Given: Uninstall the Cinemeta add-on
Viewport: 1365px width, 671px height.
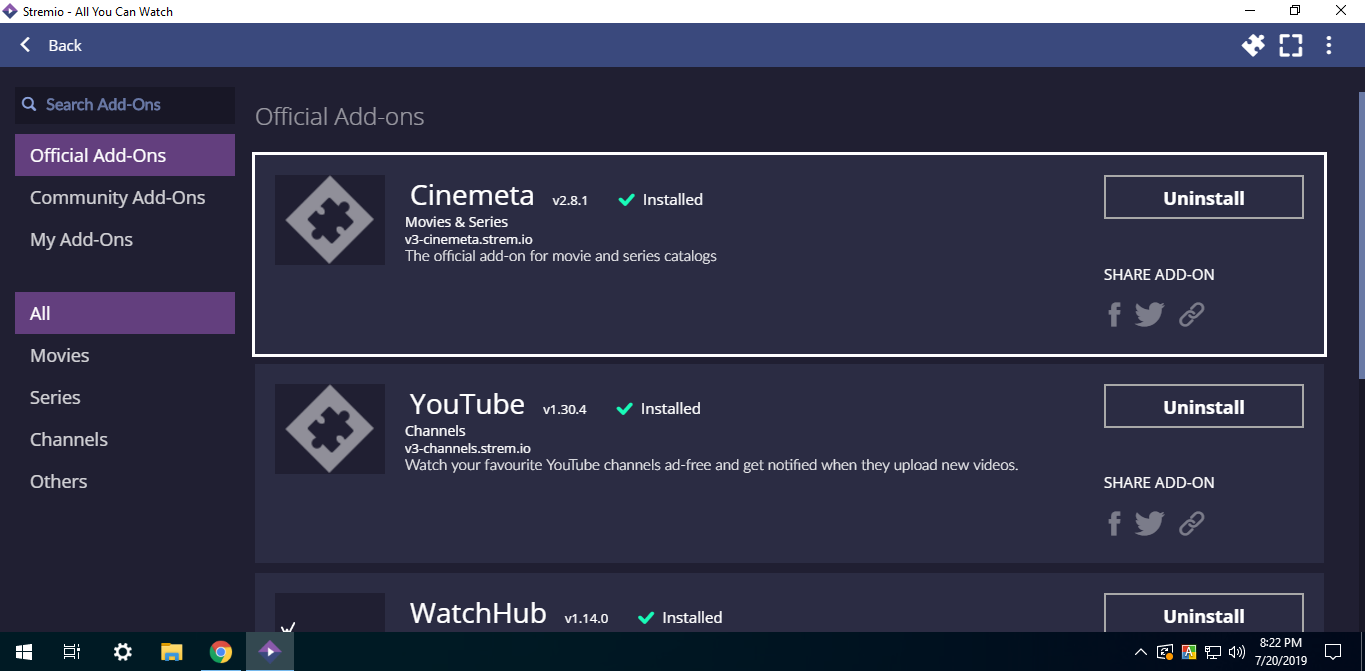Looking at the screenshot, I should click(1204, 198).
